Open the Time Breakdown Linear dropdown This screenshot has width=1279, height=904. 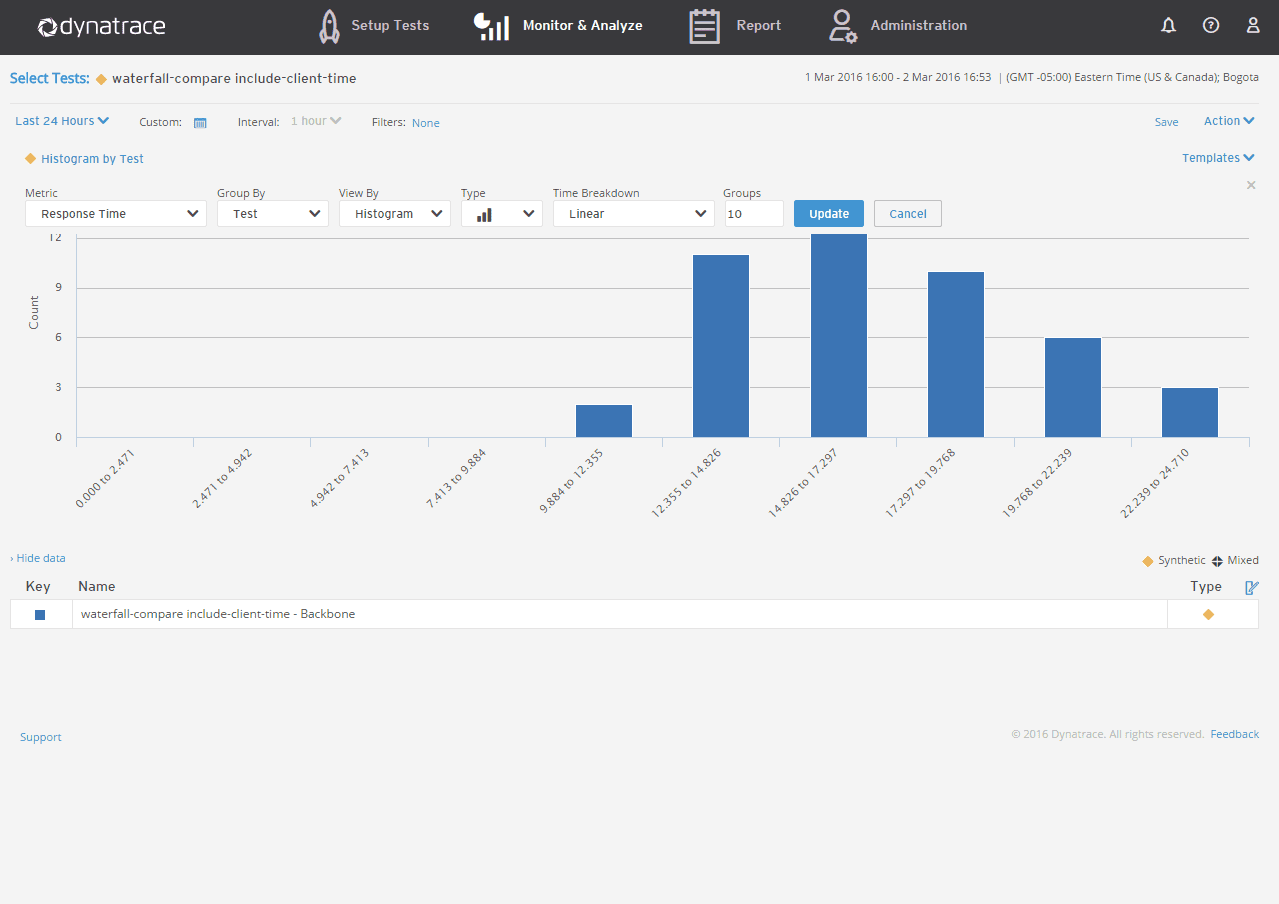tap(634, 214)
